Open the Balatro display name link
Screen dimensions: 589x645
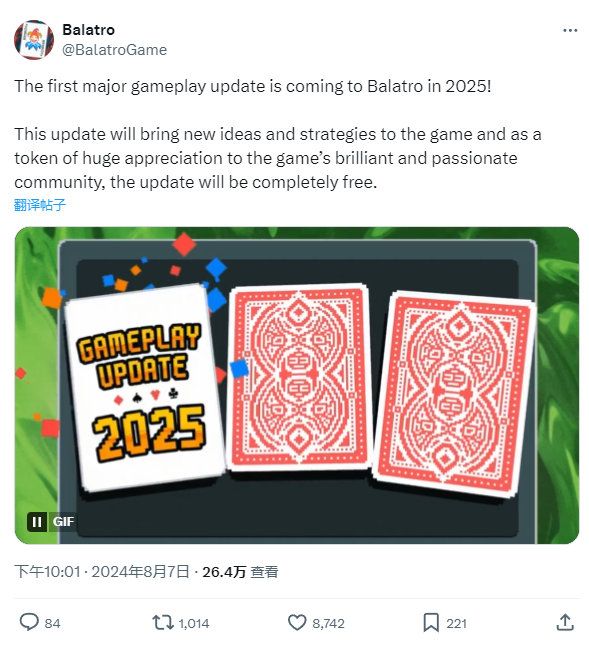(x=88, y=30)
